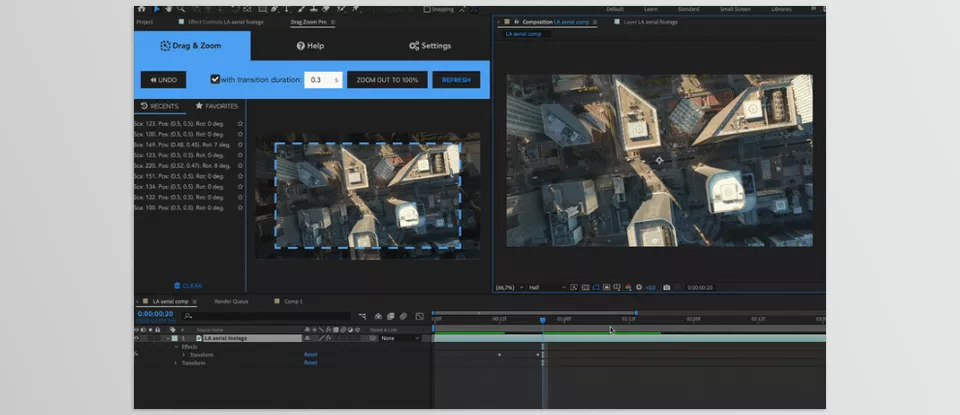Collapse the Effects group in timeline

[176, 347]
